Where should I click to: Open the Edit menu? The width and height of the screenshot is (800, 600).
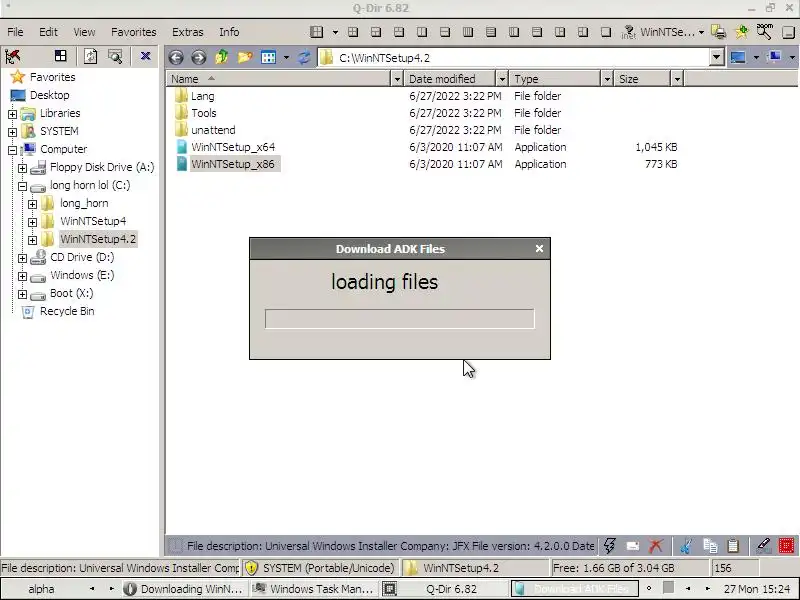point(48,32)
